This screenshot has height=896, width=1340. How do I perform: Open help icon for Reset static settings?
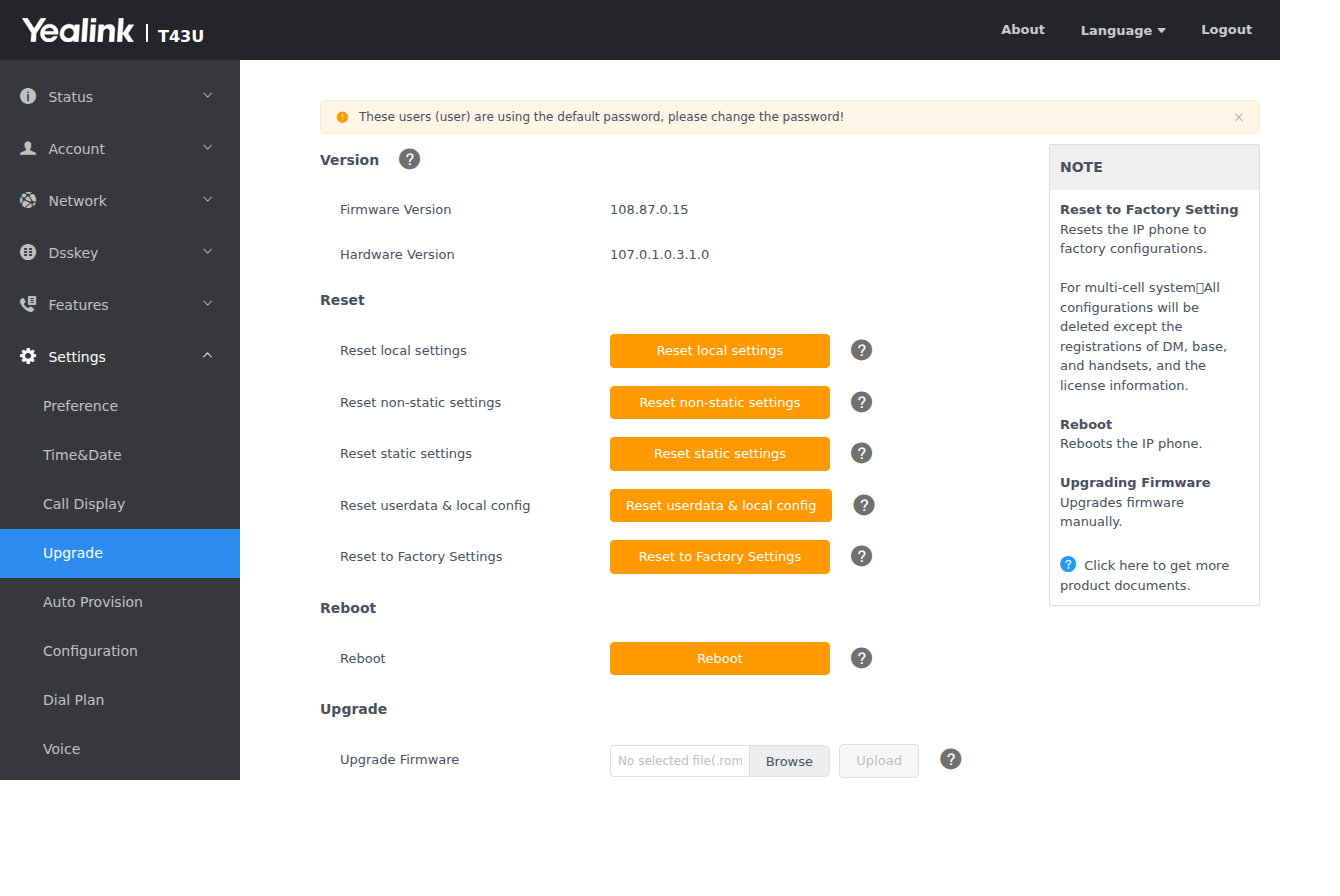point(861,453)
